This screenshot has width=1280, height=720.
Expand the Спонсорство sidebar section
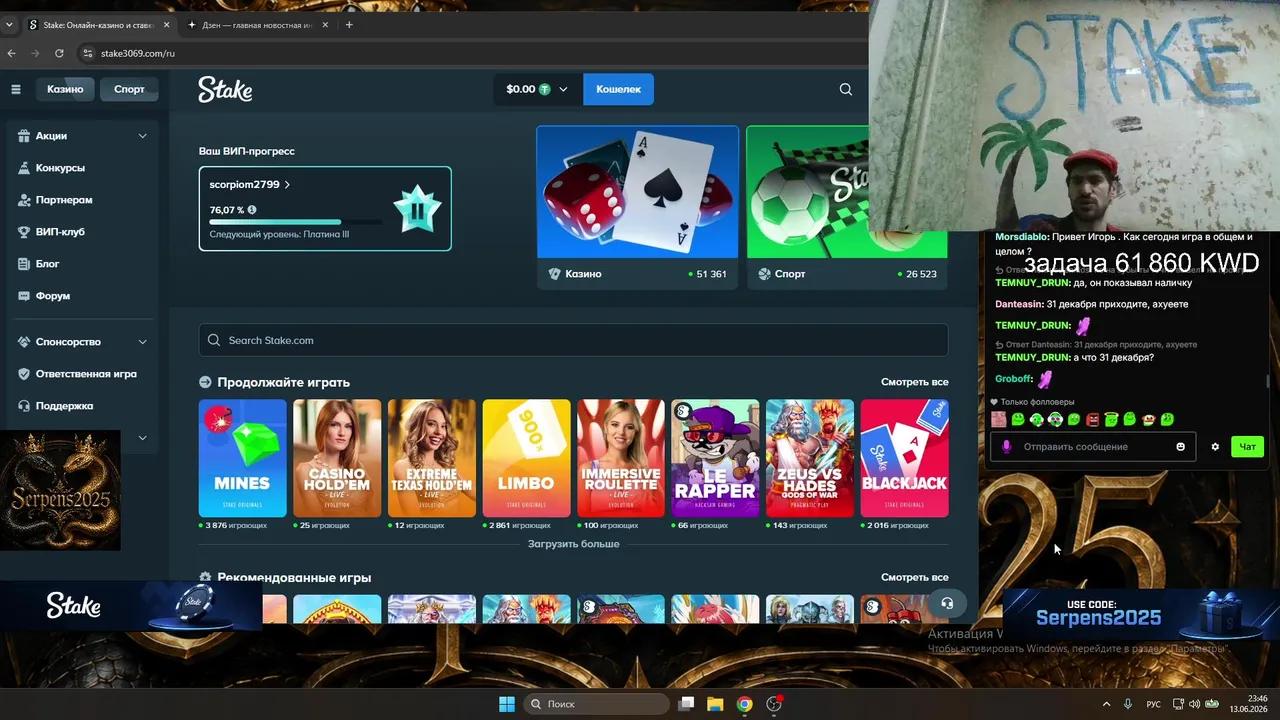[x=142, y=342]
